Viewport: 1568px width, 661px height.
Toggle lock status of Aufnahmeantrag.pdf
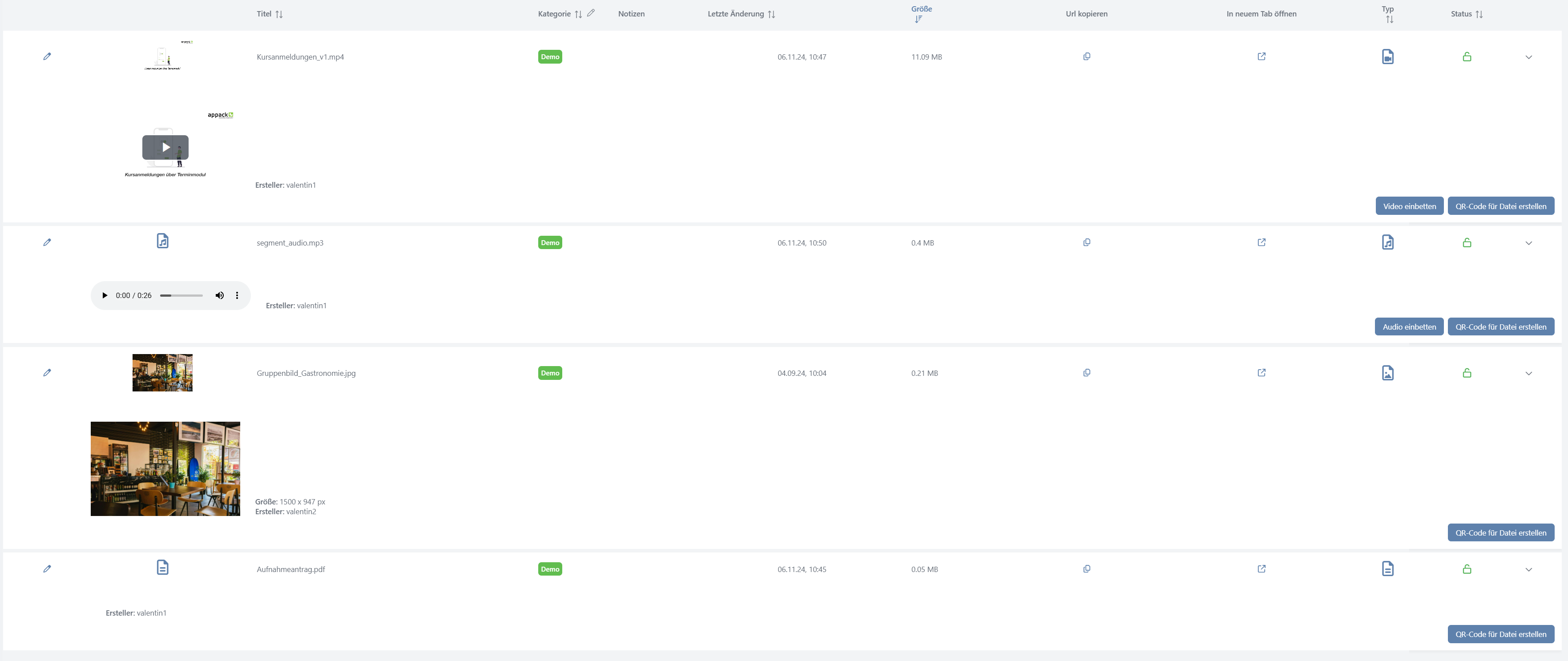point(1466,568)
